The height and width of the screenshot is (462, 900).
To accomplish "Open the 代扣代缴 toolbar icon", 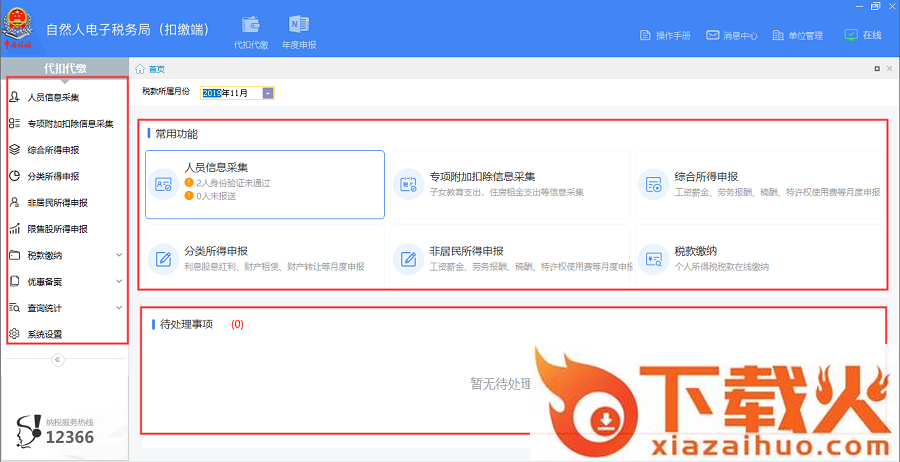I will (250, 31).
